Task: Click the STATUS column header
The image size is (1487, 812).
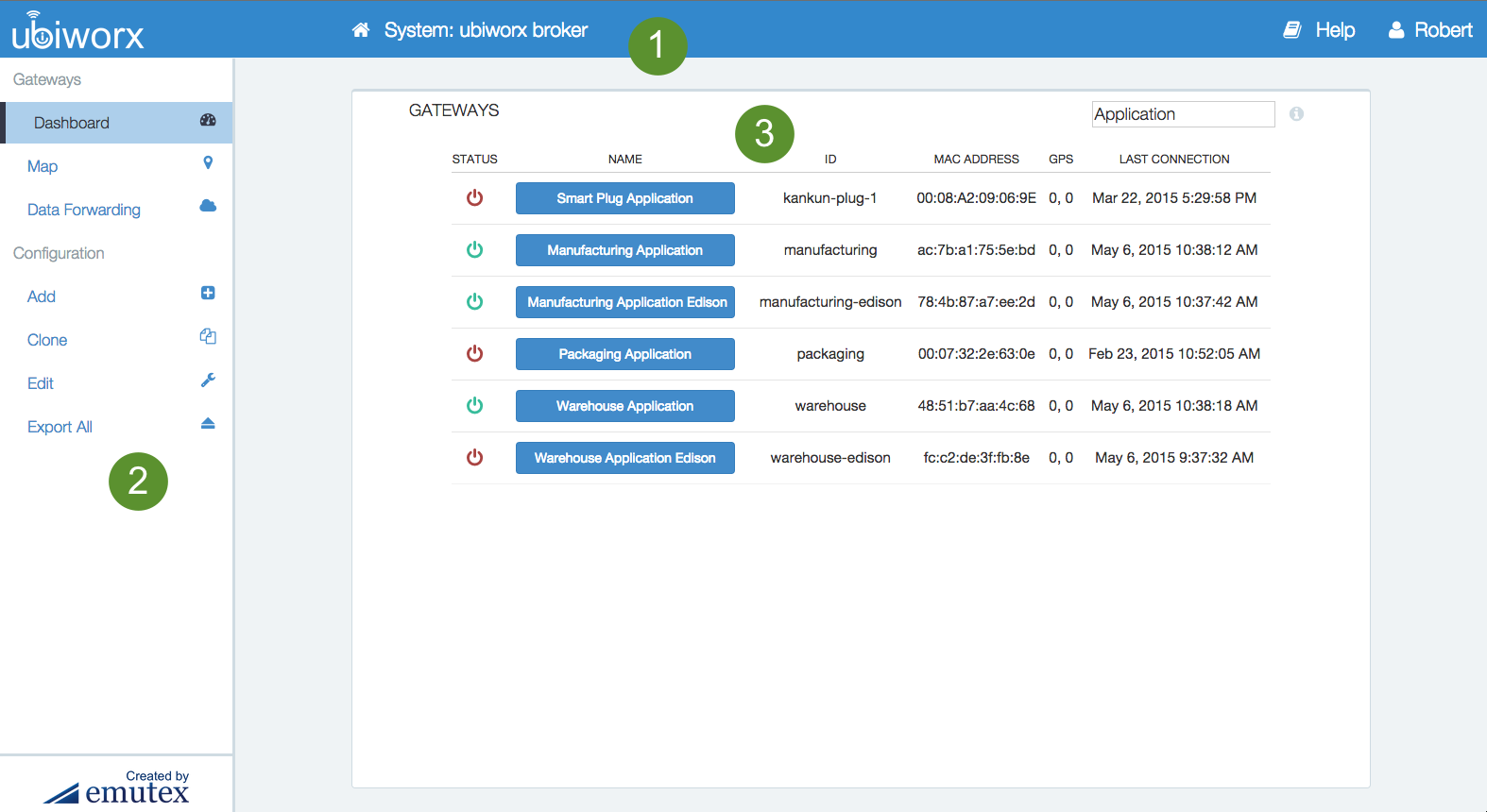Action: tap(474, 159)
